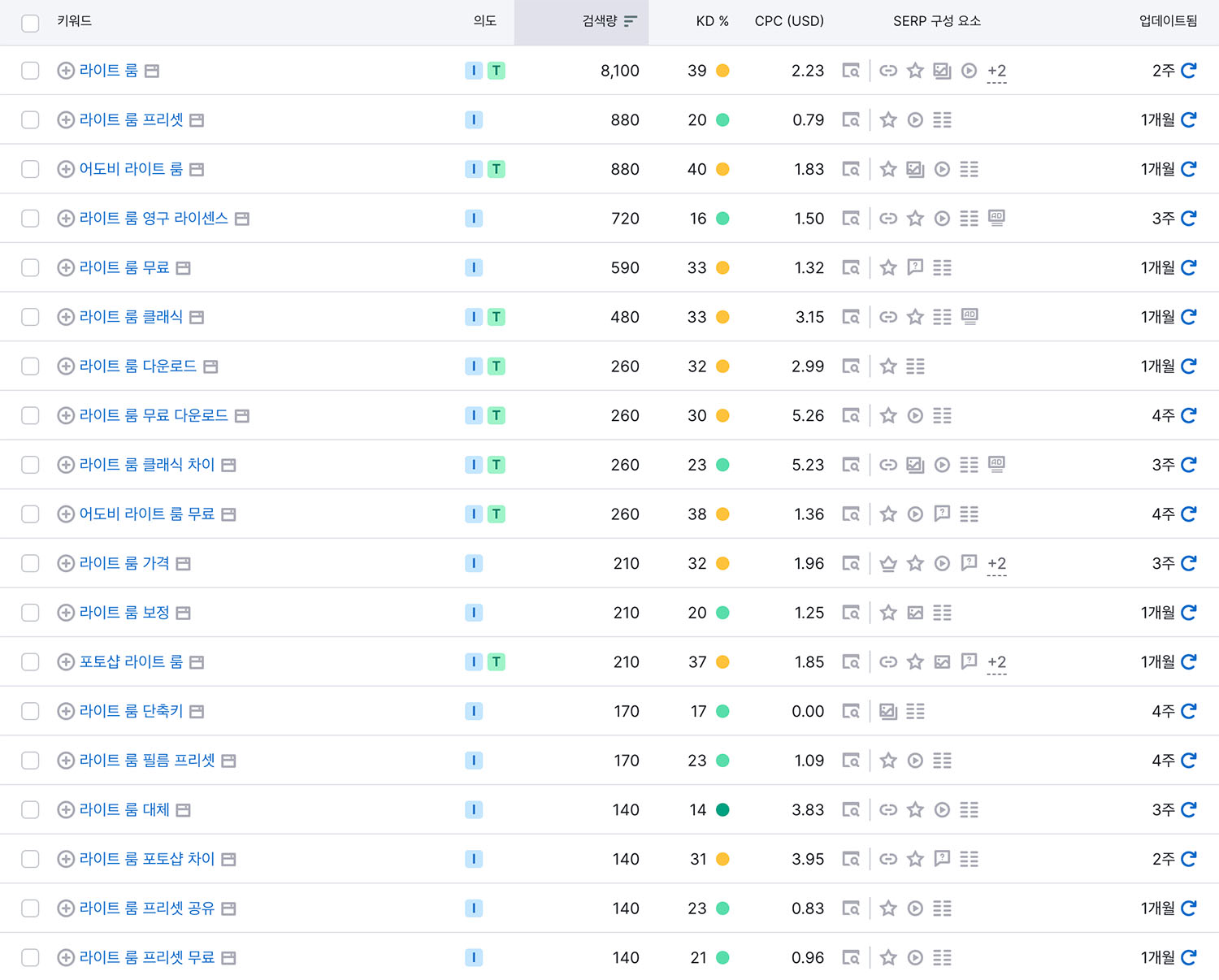
Task: Click the plus icon for 라이트 룸 다운로드
Action: 66,366
